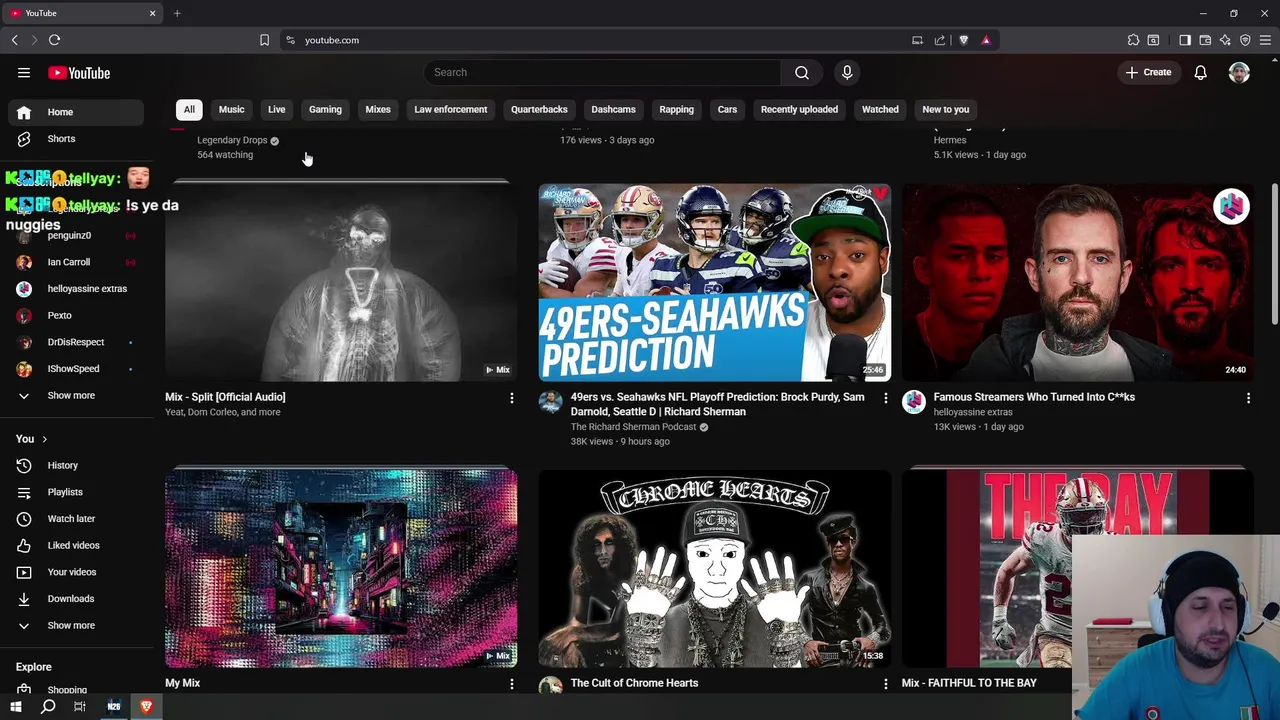Focus the YouTube search field
This screenshot has height=720, width=1280.
coord(603,72)
